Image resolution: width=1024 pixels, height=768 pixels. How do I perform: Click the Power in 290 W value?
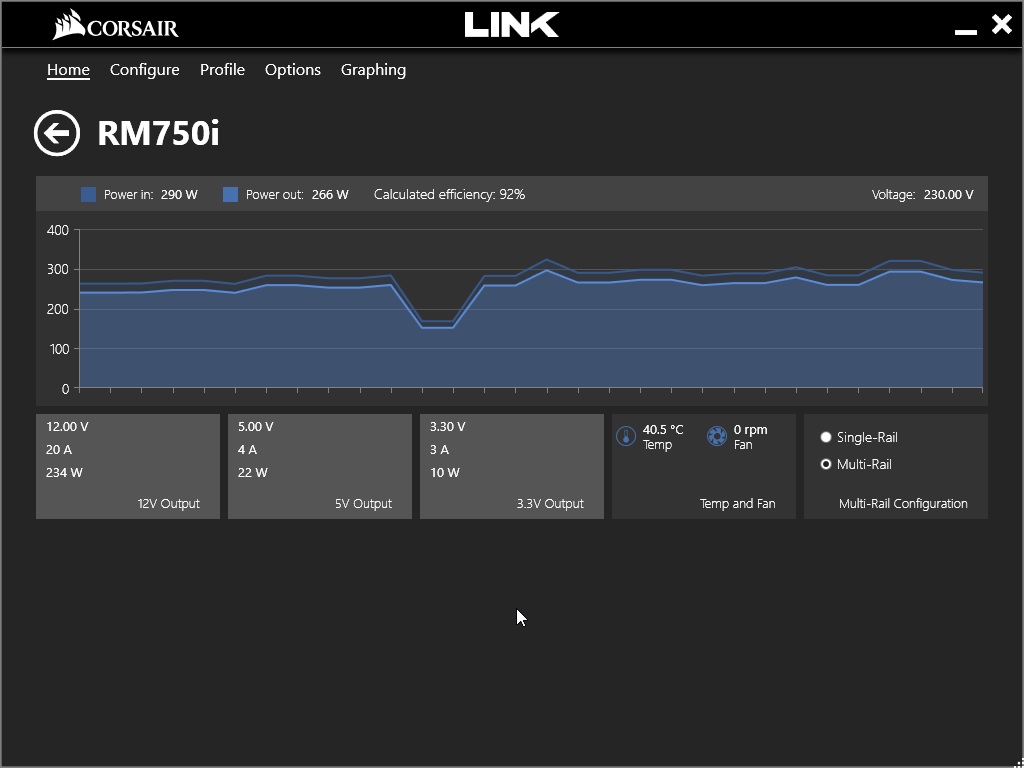click(x=179, y=195)
